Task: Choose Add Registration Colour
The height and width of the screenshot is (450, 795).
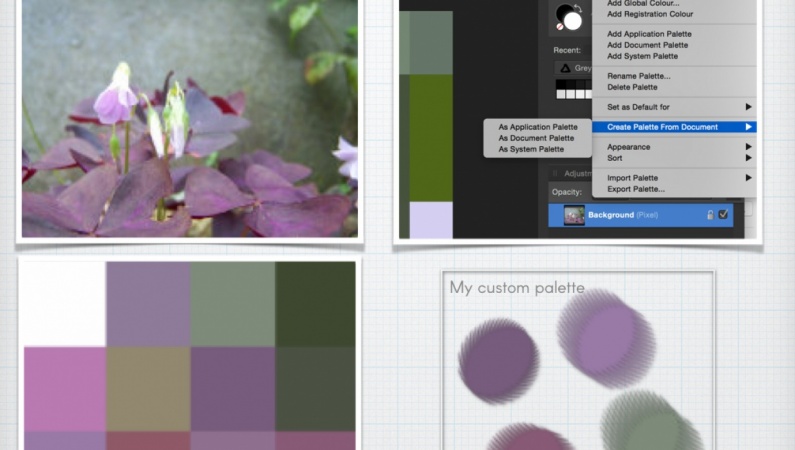Action: pos(650,14)
